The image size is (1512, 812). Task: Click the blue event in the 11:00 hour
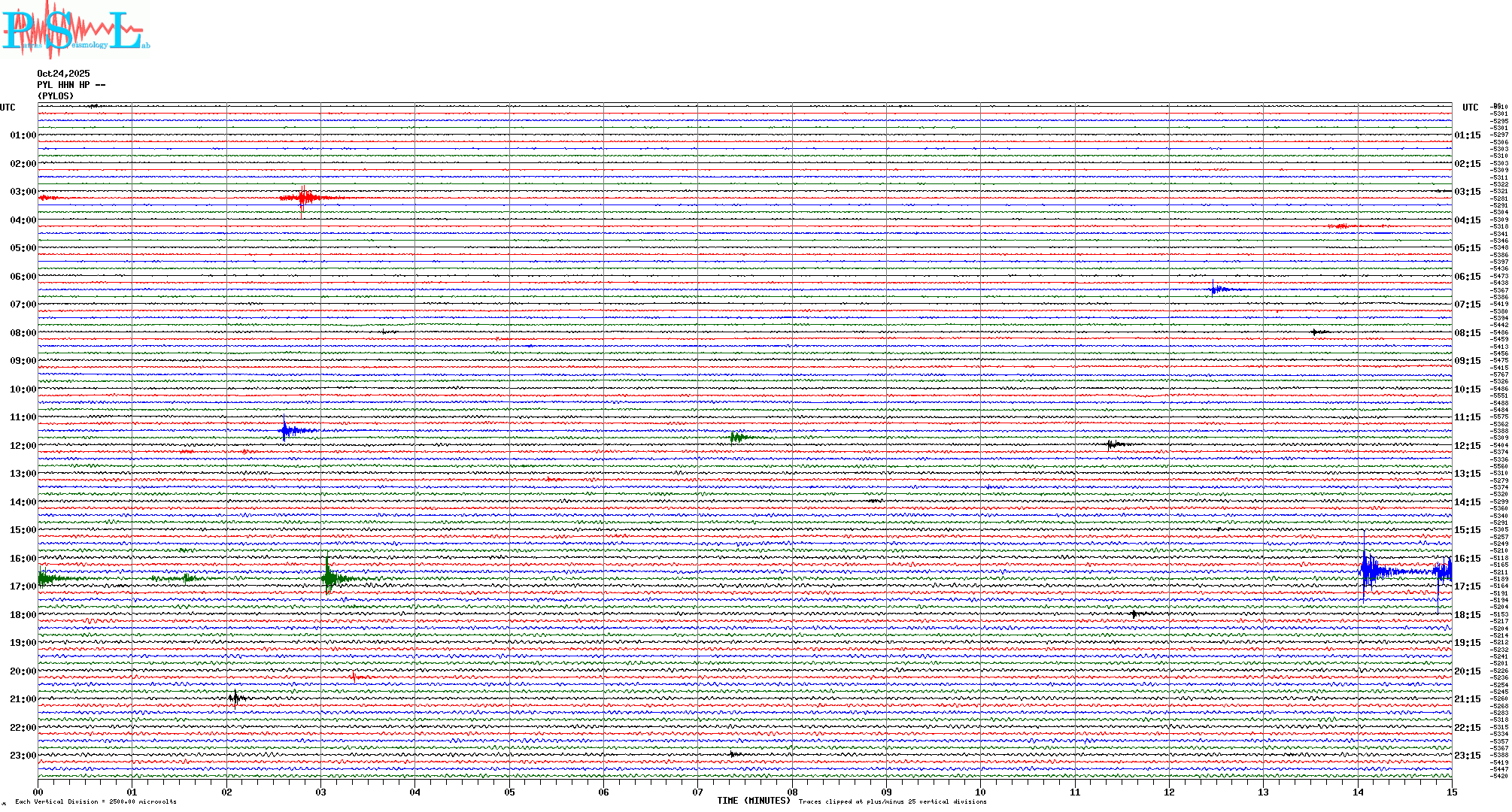[286, 431]
